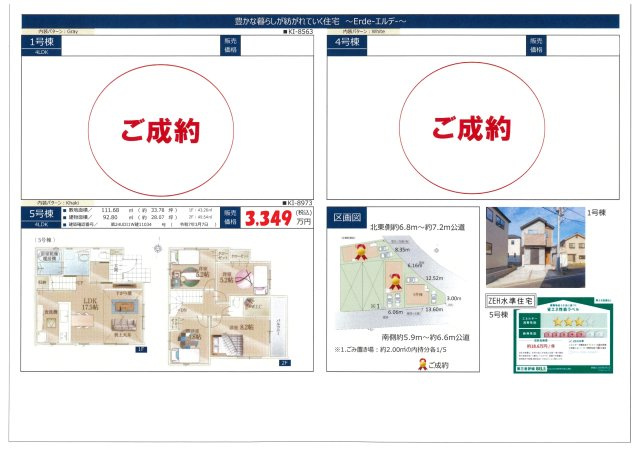Click the ご成約 legend text in site plan
This screenshot has width=640, height=452.
pos(438,365)
